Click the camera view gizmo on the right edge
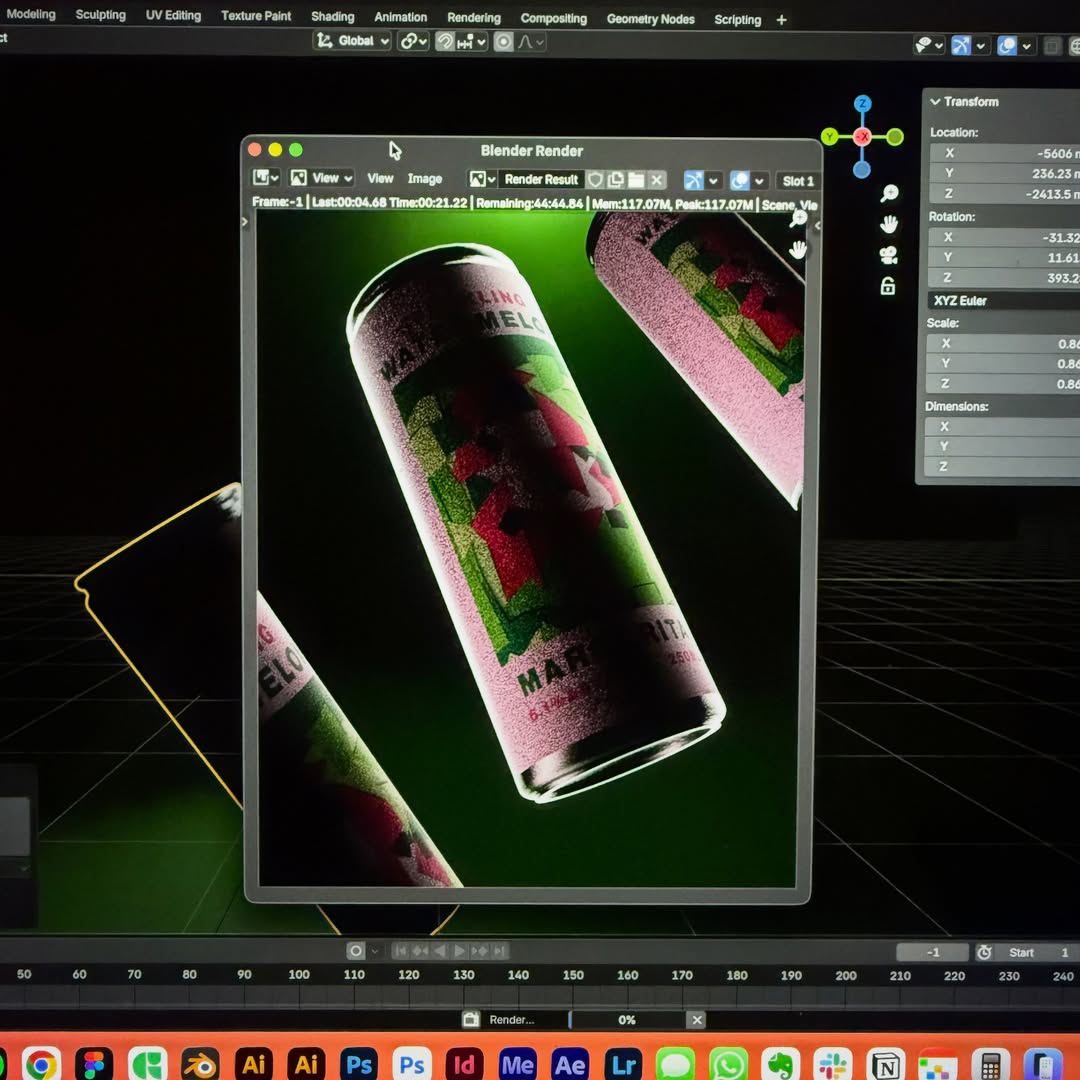This screenshot has width=1080, height=1080. 890,254
